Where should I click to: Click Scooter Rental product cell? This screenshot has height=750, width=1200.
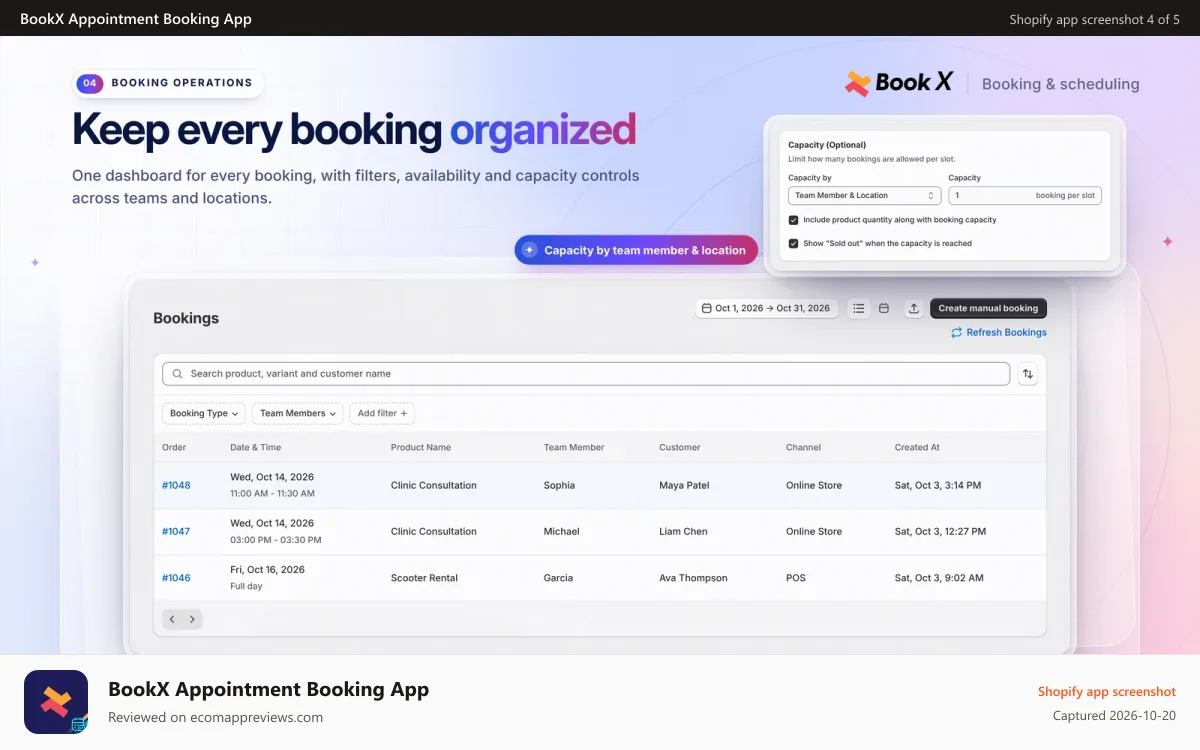pyautogui.click(x=426, y=578)
